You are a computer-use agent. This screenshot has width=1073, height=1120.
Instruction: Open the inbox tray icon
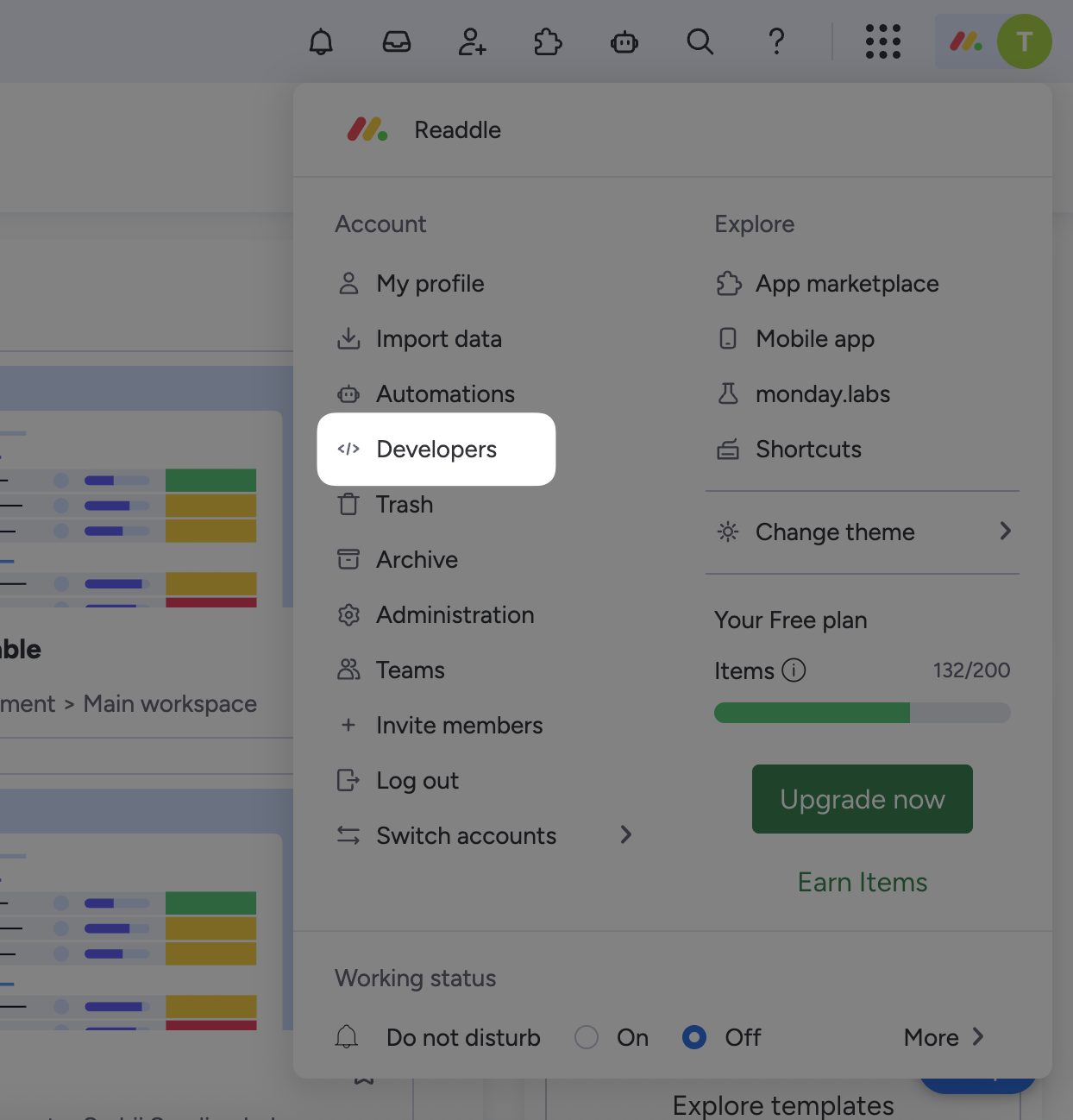point(397,41)
